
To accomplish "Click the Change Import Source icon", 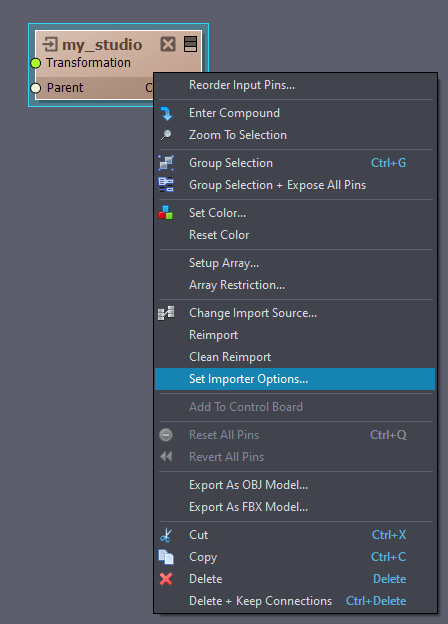I will point(166,313).
